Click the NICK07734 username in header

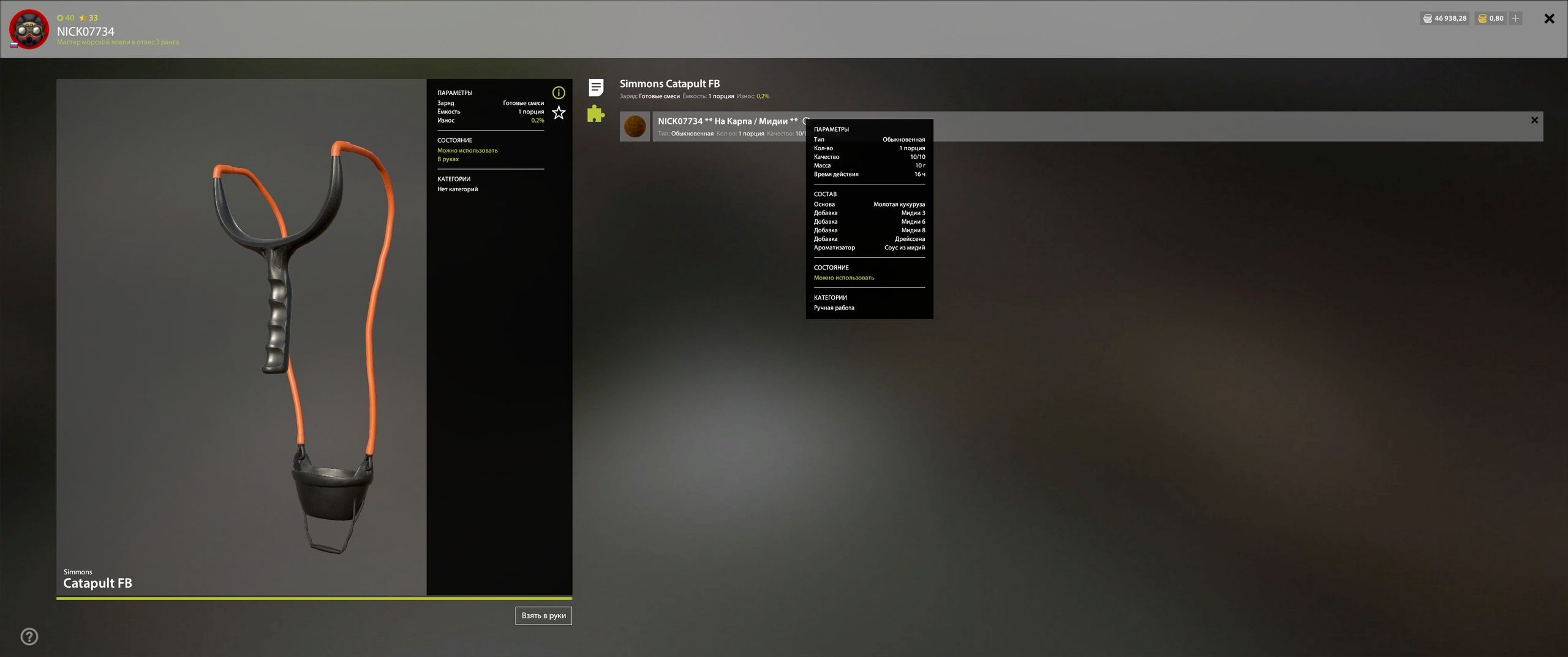pyautogui.click(x=86, y=31)
